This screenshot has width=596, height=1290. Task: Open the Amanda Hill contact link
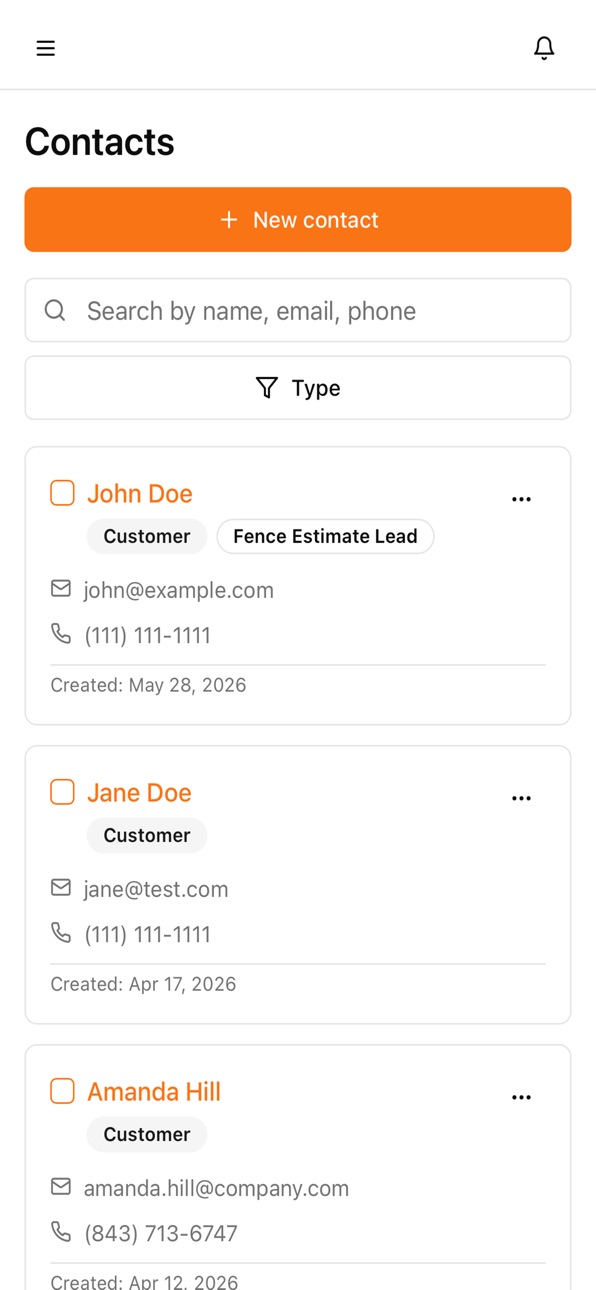tap(154, 1091)
